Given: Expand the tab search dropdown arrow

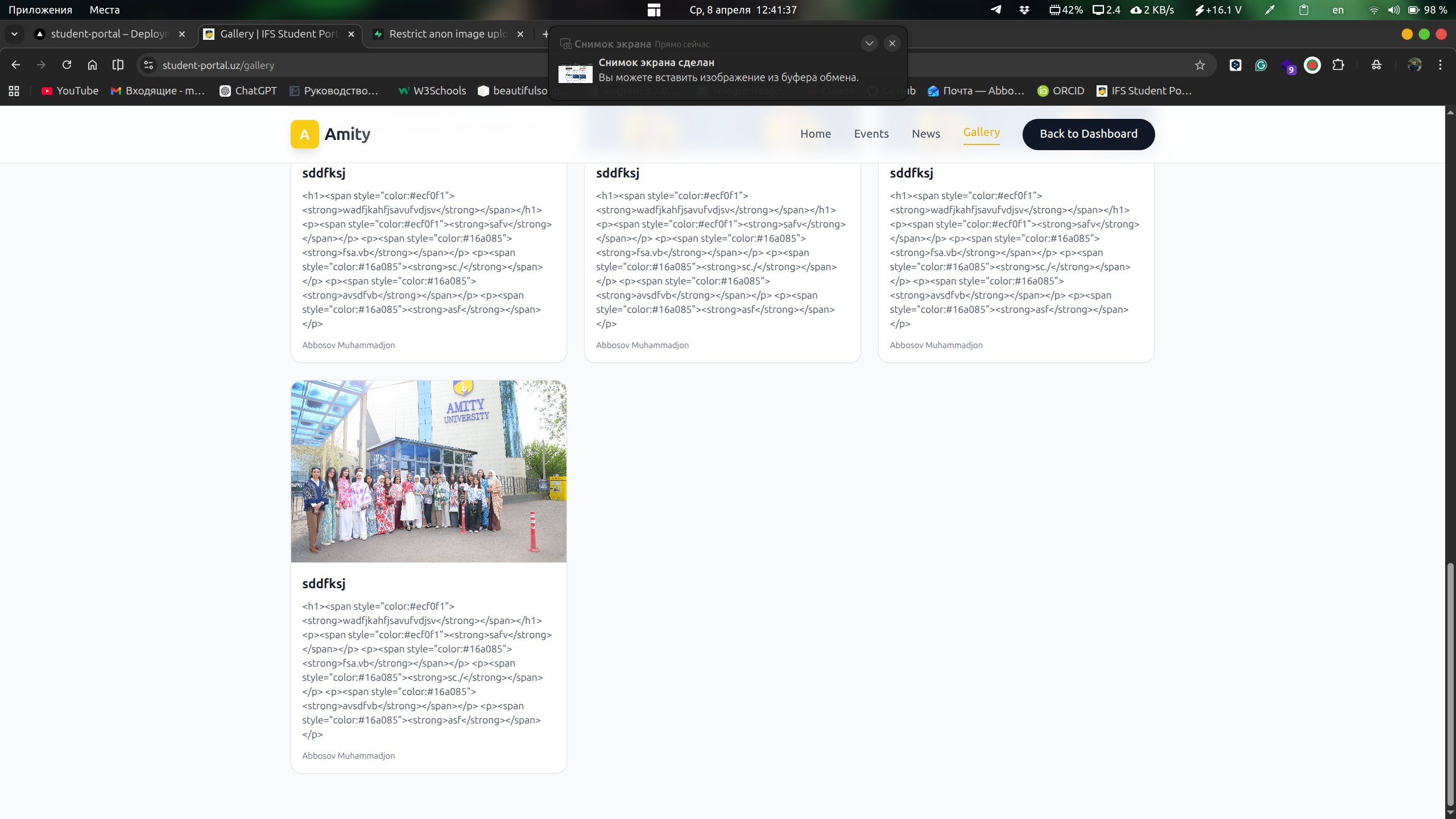Looking at the screenshot, I should click(15, 34).
